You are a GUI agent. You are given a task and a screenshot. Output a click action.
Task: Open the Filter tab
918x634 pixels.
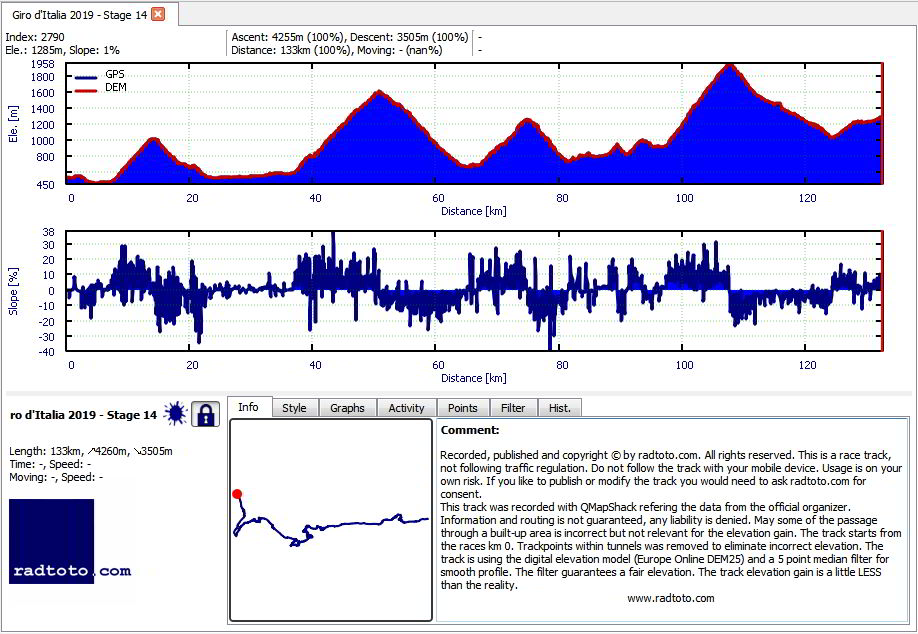coord(513,408)
